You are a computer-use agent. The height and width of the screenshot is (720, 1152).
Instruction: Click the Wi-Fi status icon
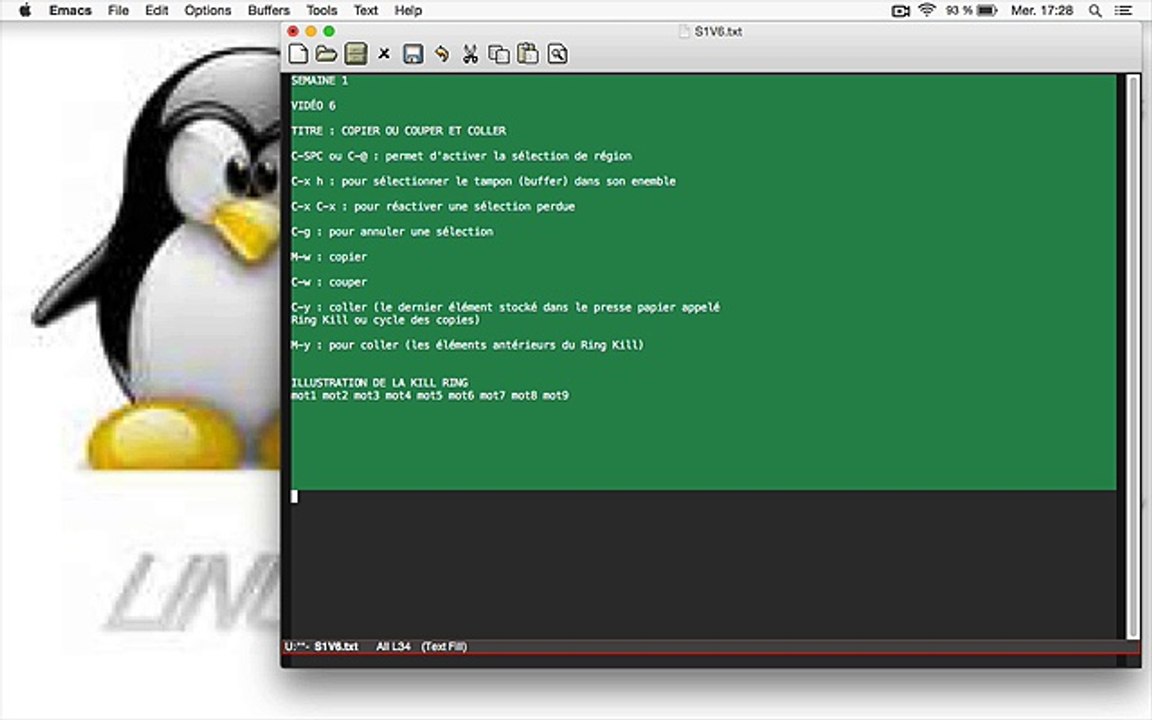point(927,10)
